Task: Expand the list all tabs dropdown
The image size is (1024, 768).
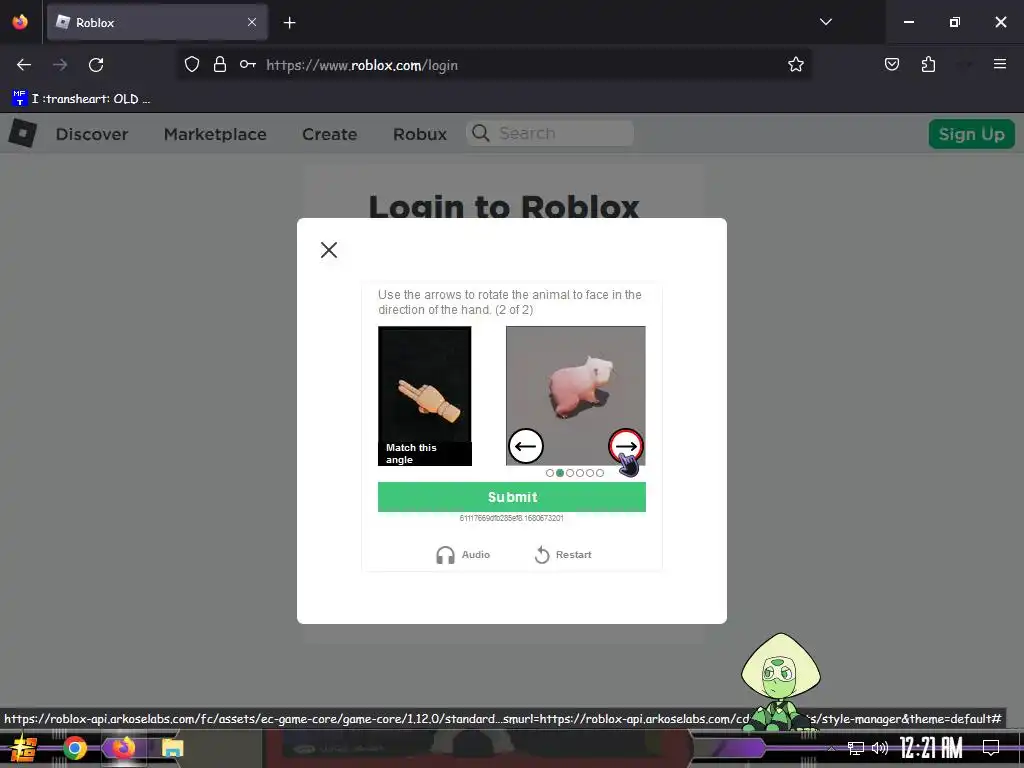Action: (x=825, y=22)
